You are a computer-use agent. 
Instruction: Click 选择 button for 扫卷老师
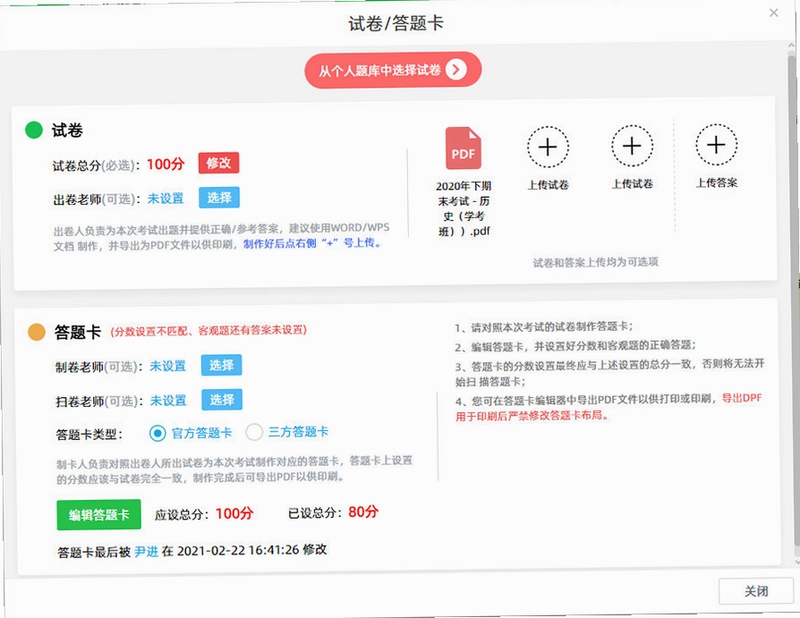pyautogui.click(x=222, y=400)
